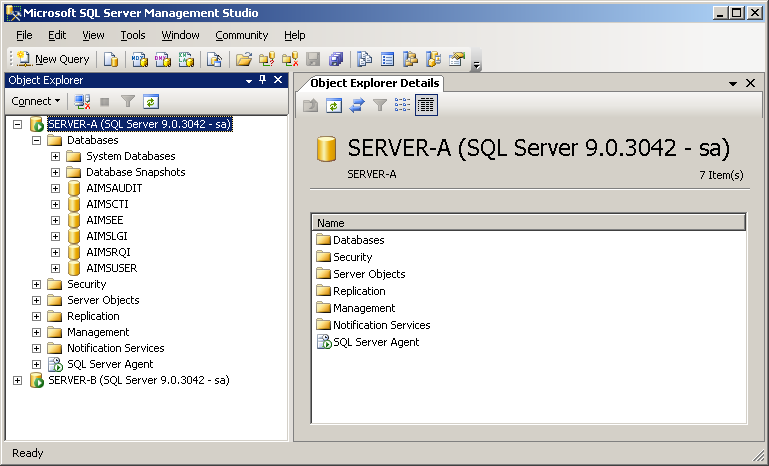Screen dimensions: 769x466
Task: Select the Object Explorer Details tab
Action: point(374,83)
